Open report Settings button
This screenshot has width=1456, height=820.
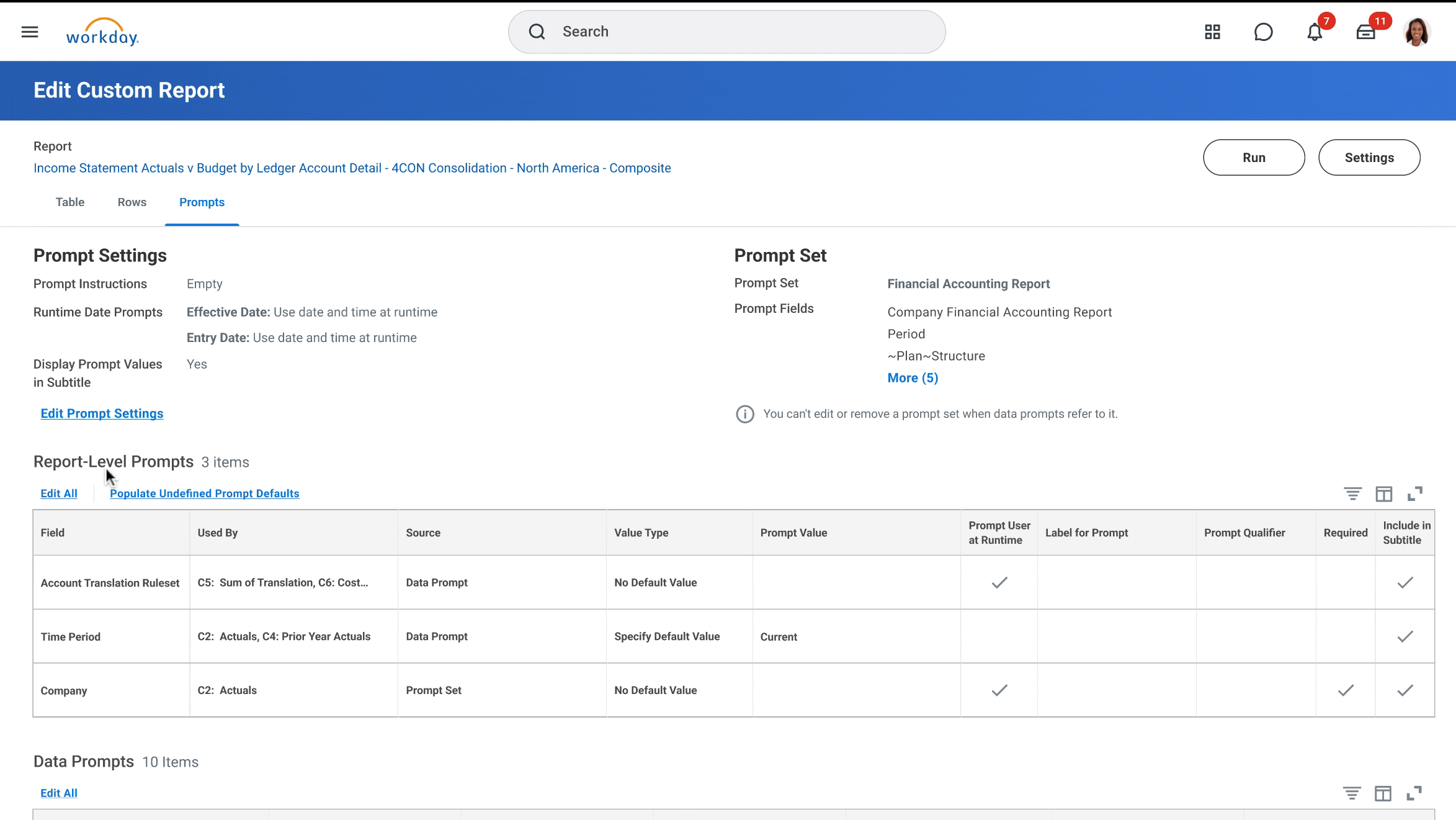coord(1369,158)
